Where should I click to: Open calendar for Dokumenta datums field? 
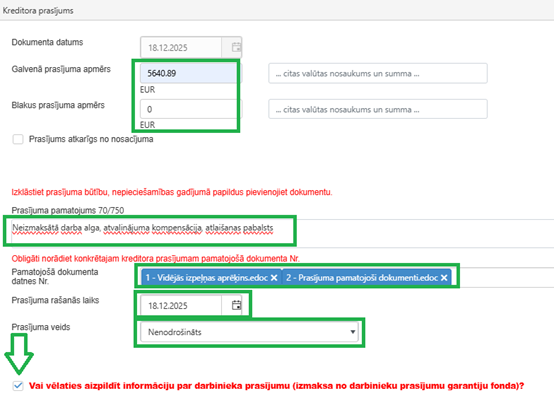click(x=236, y=47)
